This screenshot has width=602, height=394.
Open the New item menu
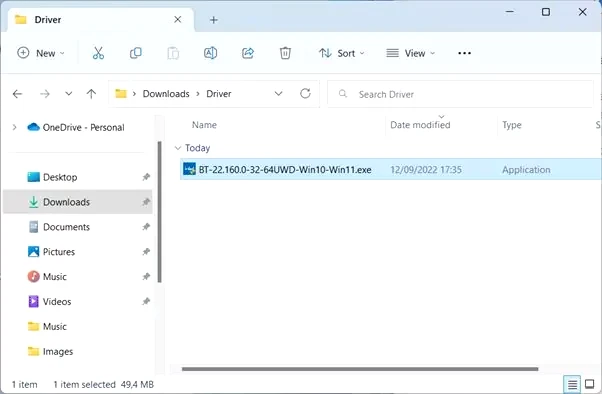click(x=41, y=53)
